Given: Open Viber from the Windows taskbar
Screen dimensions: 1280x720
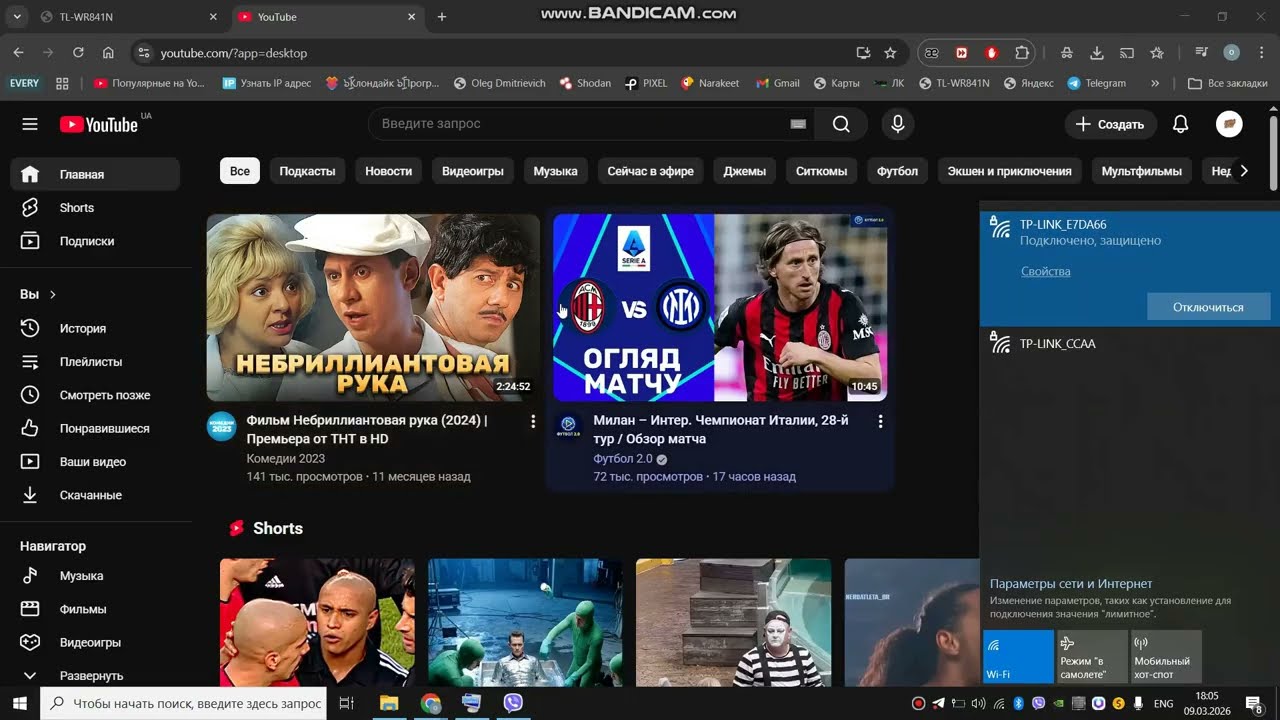Looking at the screenshot, I should pyautogui.click(x=513, y=703).
